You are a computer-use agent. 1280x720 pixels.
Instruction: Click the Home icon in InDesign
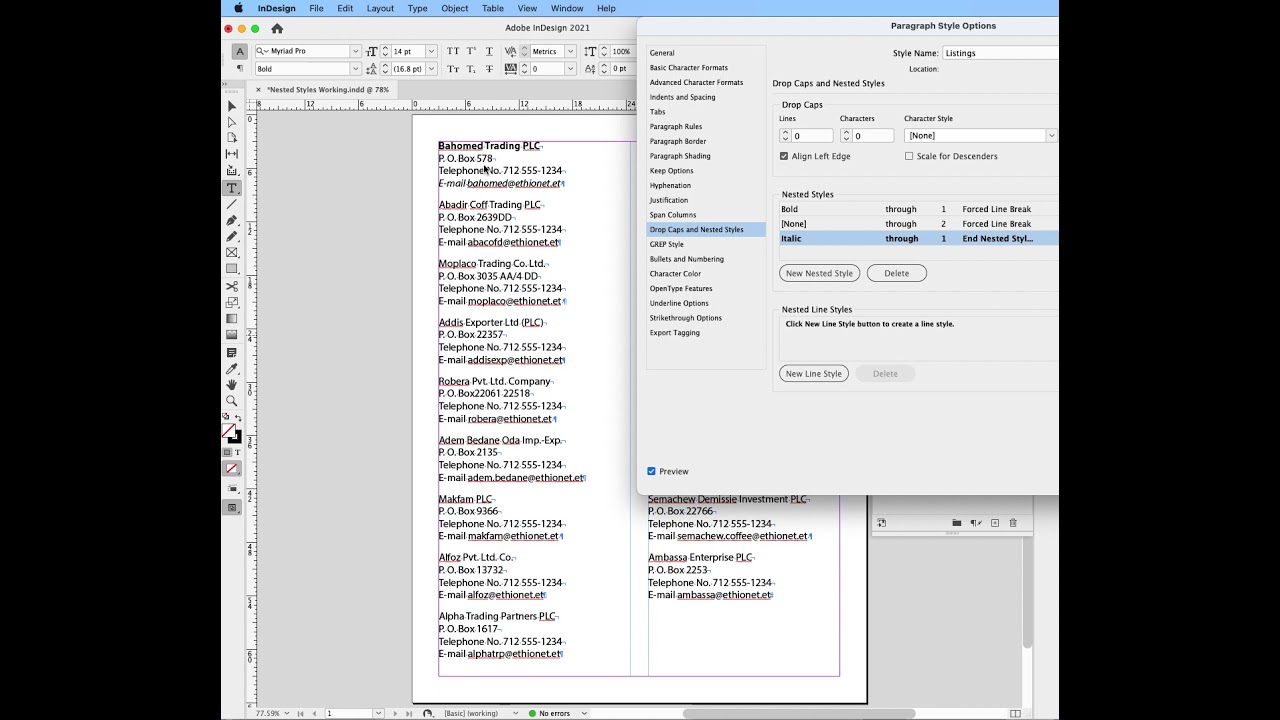click(277, 29)
